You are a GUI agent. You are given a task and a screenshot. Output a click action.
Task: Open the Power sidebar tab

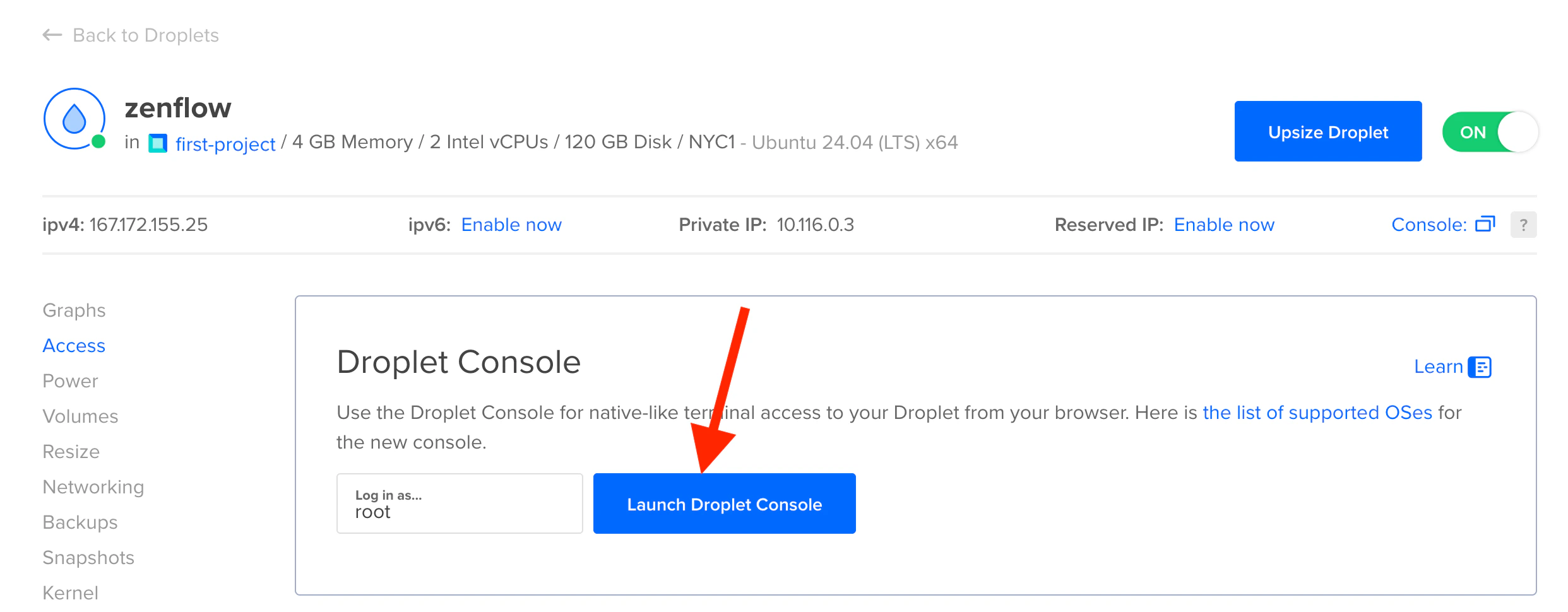coord(70,381)
